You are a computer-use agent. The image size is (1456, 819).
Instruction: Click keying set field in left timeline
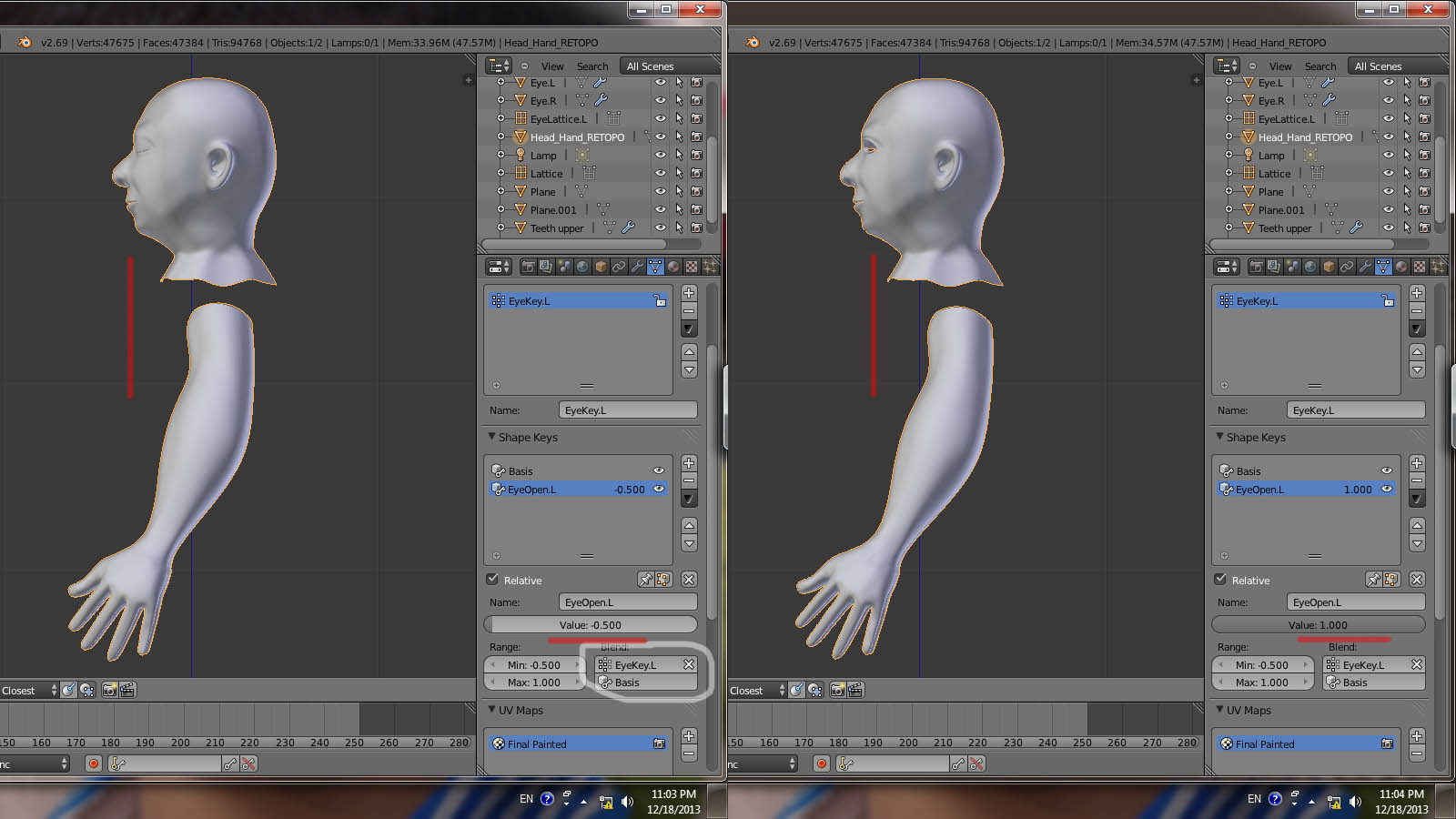[x=165, y=763]
